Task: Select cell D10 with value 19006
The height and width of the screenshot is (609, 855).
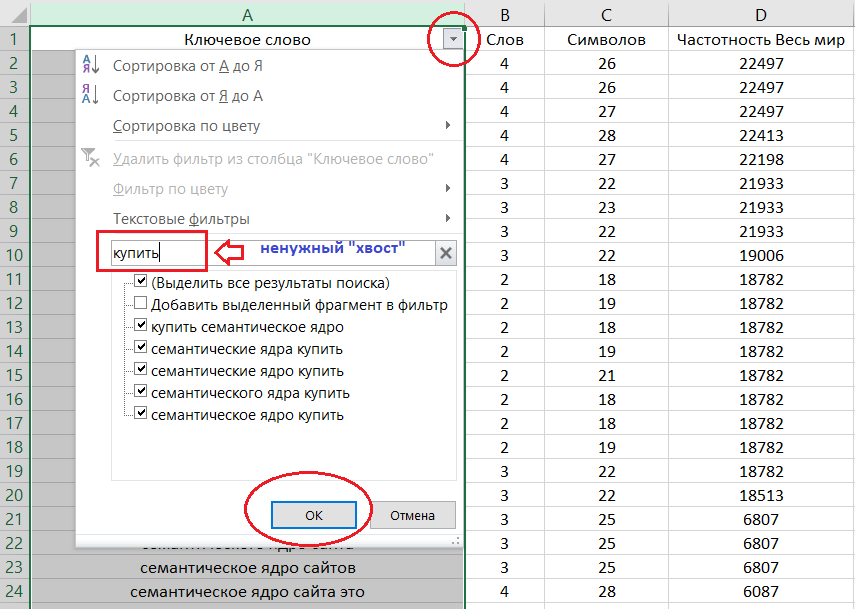Action: (x=761, y=255)
